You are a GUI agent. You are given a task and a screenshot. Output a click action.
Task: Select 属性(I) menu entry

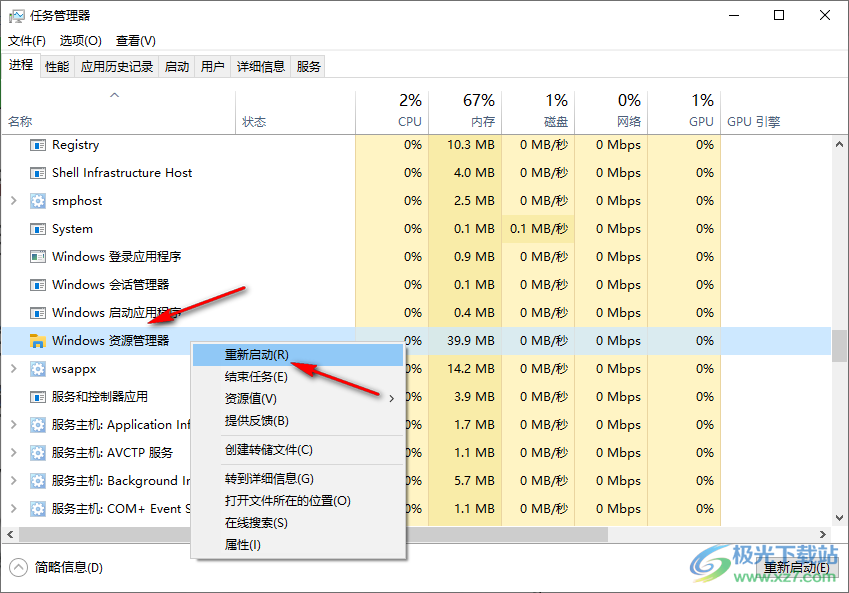[x=298, y=545]
